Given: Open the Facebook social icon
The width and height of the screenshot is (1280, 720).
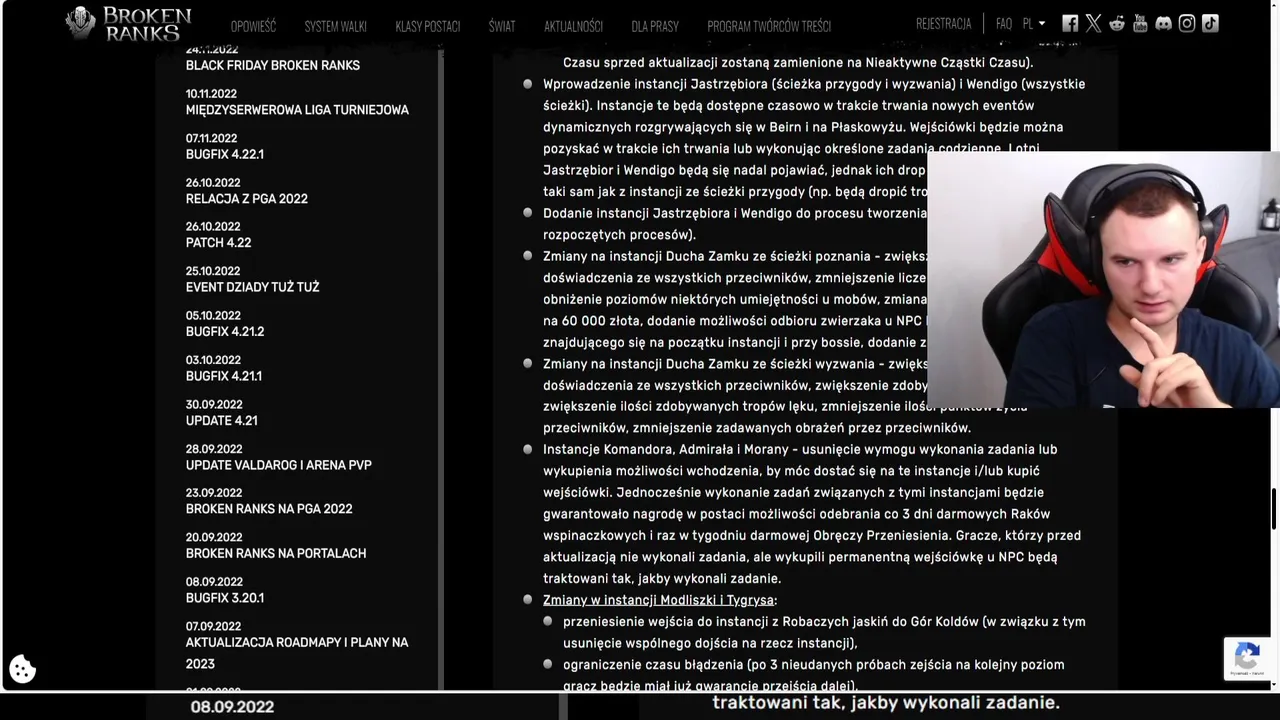Looking at the screenshot, I should click(x=1070, y=24).
